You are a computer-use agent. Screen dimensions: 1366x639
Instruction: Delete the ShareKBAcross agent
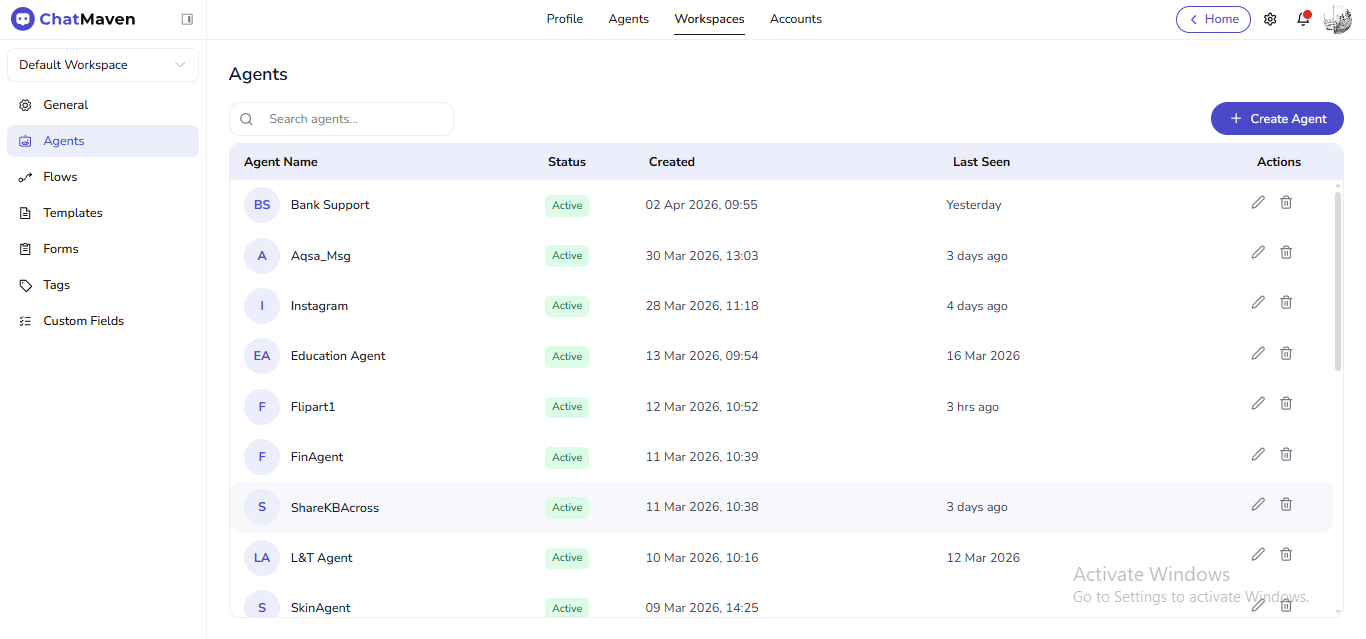point(1286,504)
